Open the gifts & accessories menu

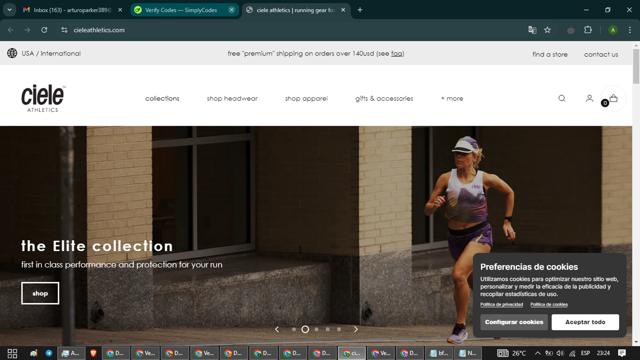pos(384,98)
